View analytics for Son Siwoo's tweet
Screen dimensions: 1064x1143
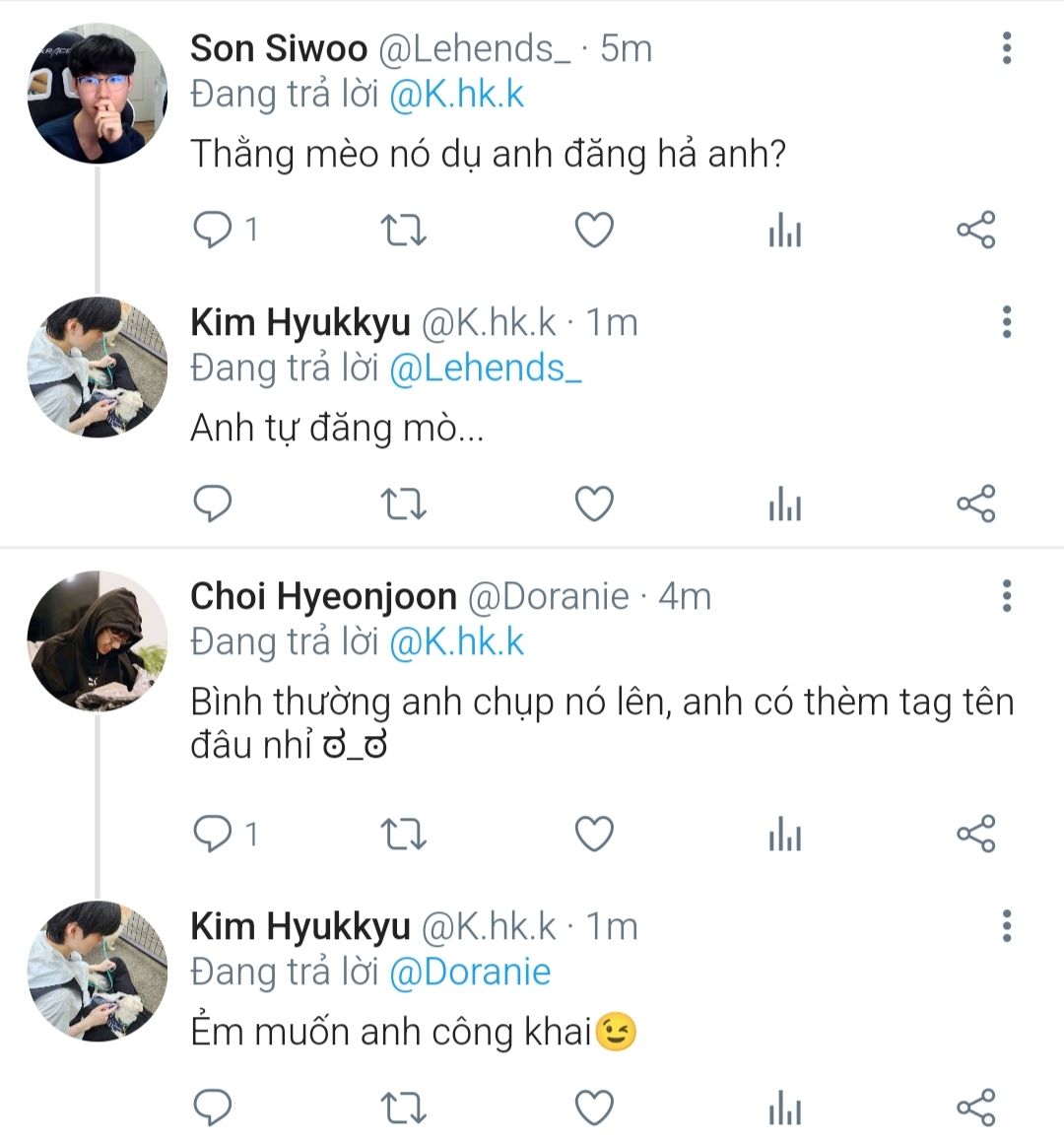(x=784, y=232)
